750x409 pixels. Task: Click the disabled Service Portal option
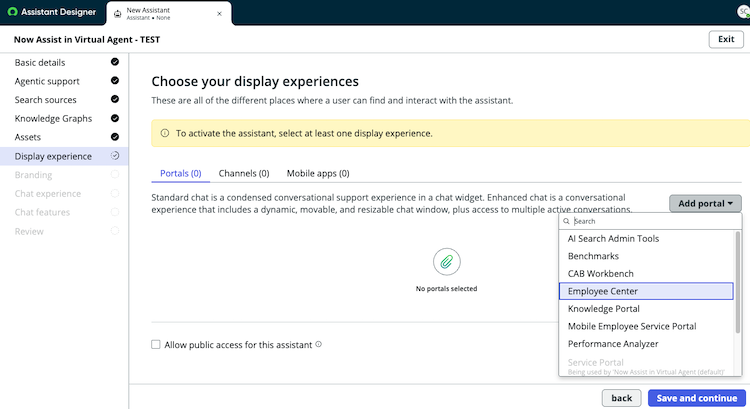click(x=646, y=366)
